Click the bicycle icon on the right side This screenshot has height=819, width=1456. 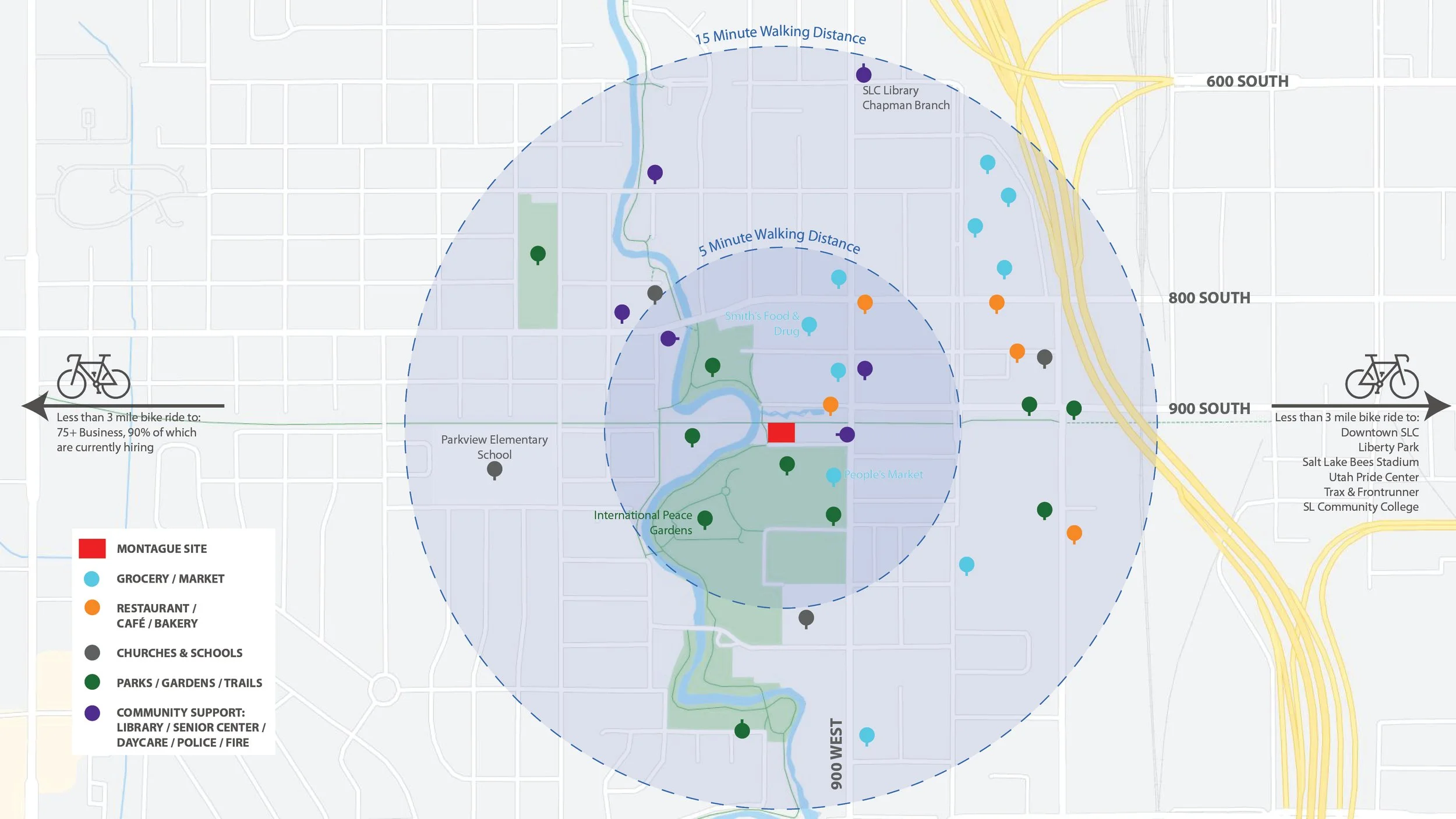(1381, 377)
